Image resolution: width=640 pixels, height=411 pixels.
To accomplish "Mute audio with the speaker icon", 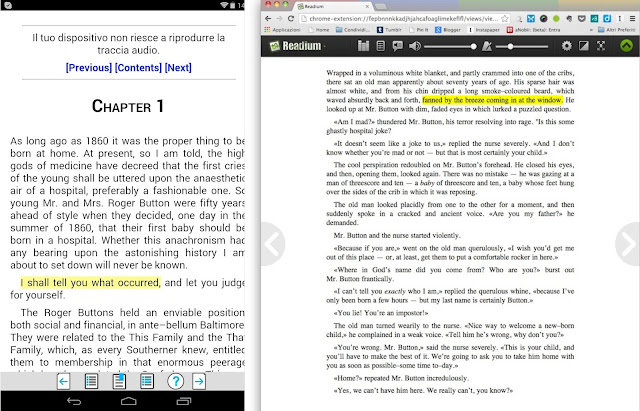I will 415,46.
